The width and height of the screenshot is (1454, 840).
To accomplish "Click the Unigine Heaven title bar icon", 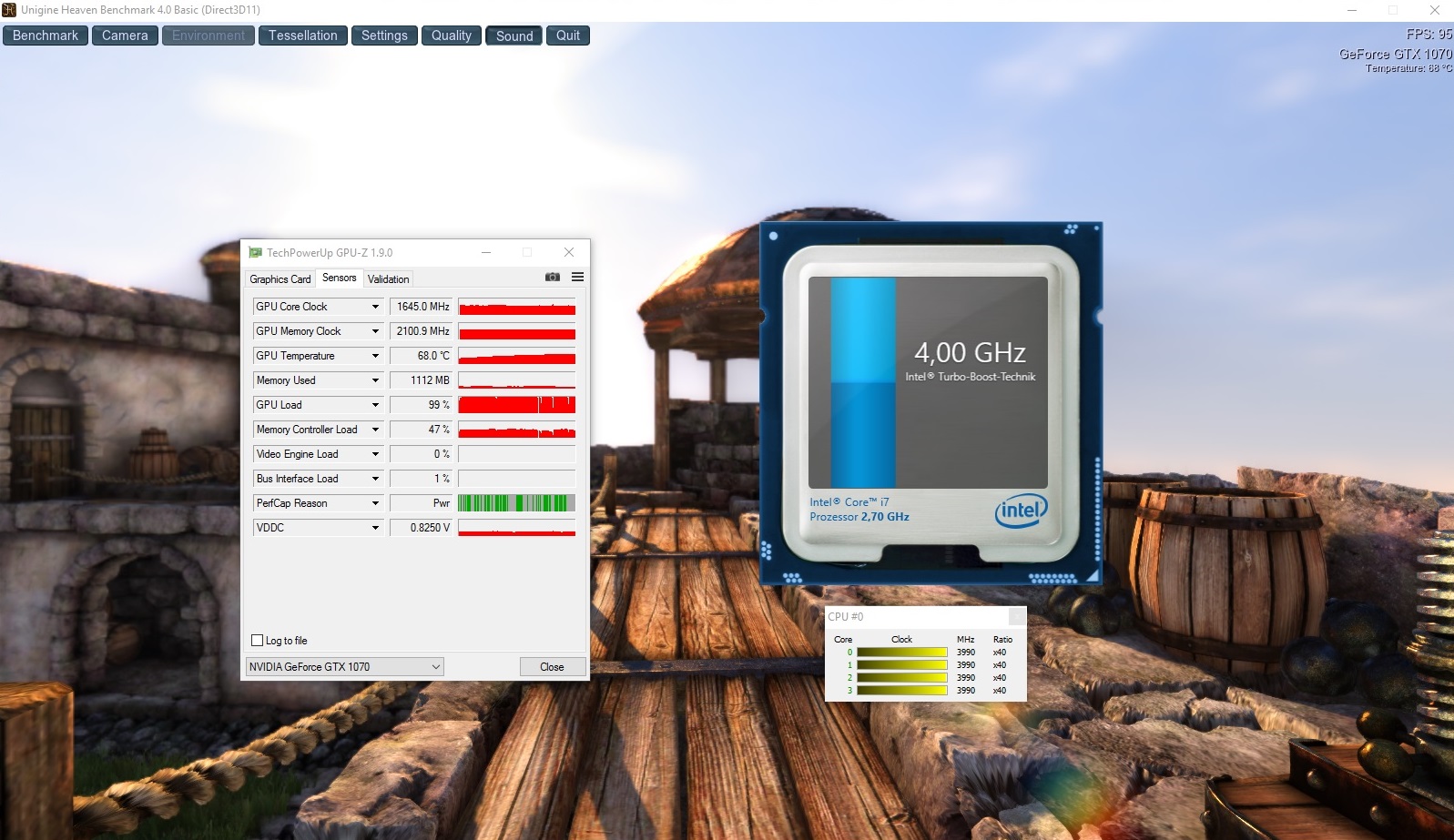I will (x=9, y=10).
